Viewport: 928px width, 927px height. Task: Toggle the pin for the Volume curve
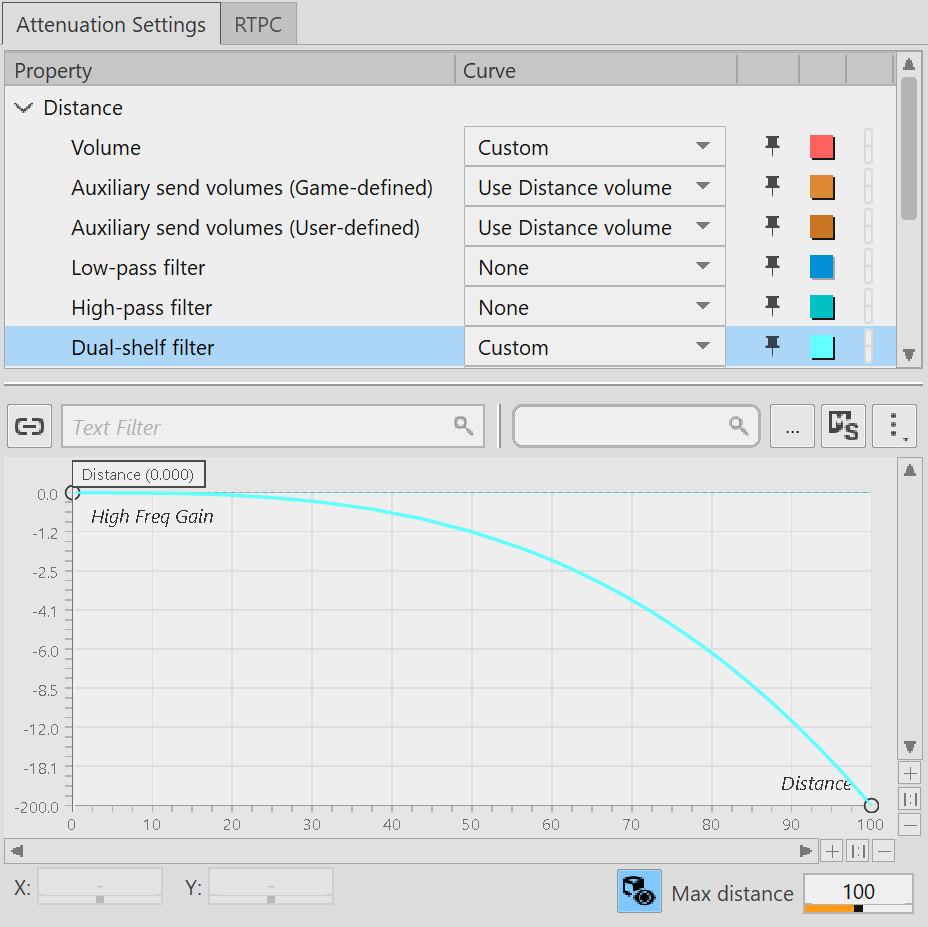click(772, 147)
